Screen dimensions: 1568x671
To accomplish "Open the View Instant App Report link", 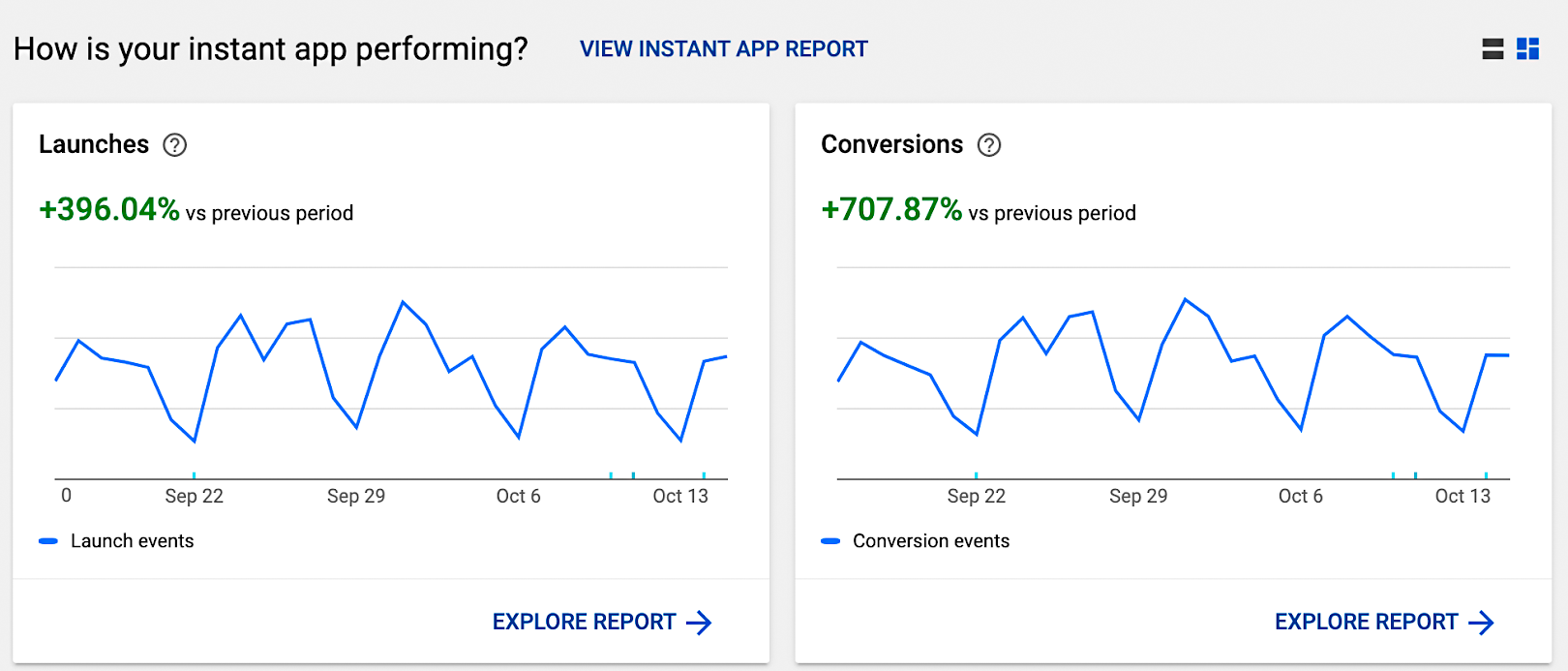I will tap(723, 48).
